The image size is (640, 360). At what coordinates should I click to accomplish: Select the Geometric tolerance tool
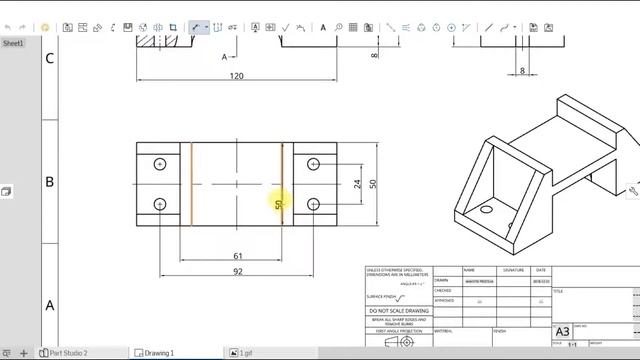click(270, 27)
